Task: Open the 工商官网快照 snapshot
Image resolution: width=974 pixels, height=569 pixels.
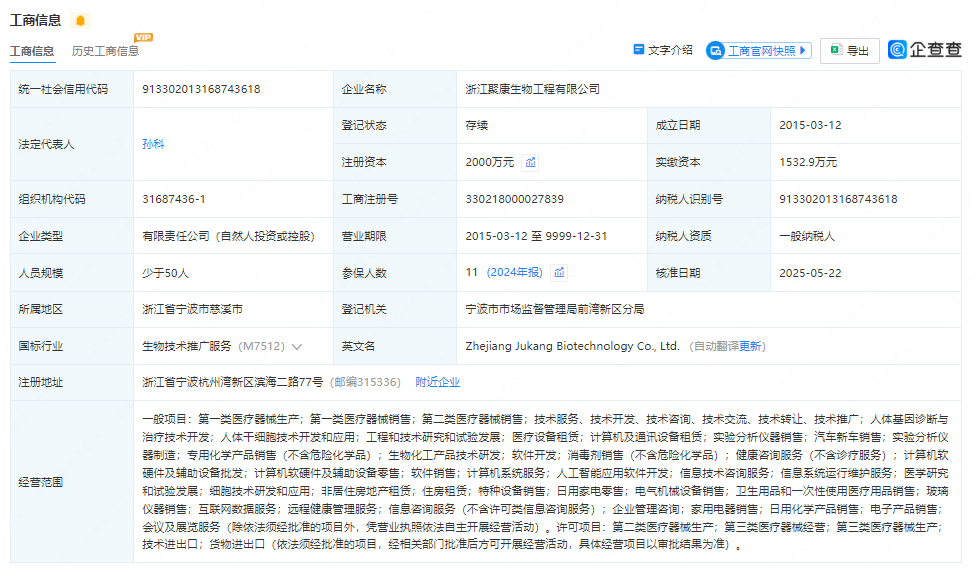Action: point(760,51)
